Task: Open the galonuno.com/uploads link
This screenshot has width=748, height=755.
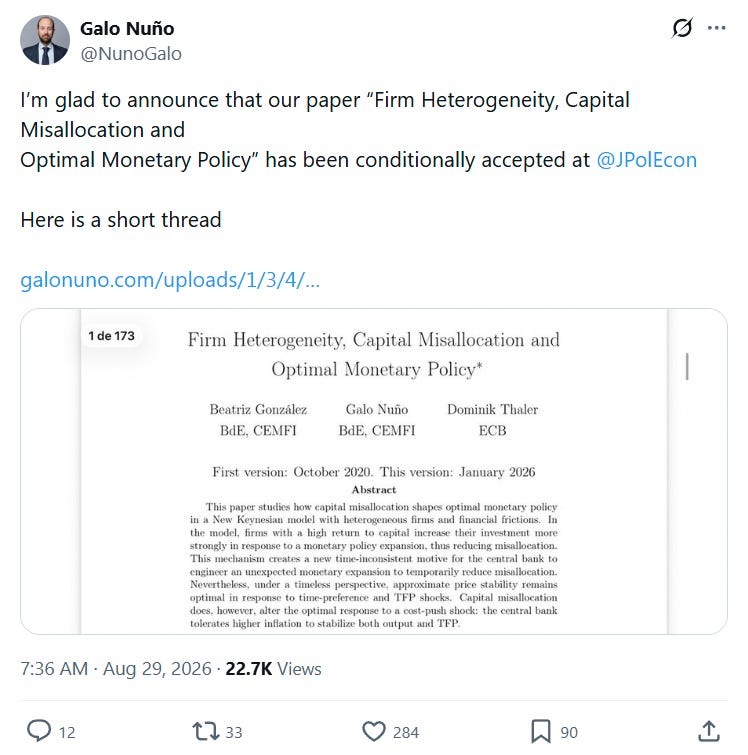Action: pyautogui.click(x=170, y=280)
